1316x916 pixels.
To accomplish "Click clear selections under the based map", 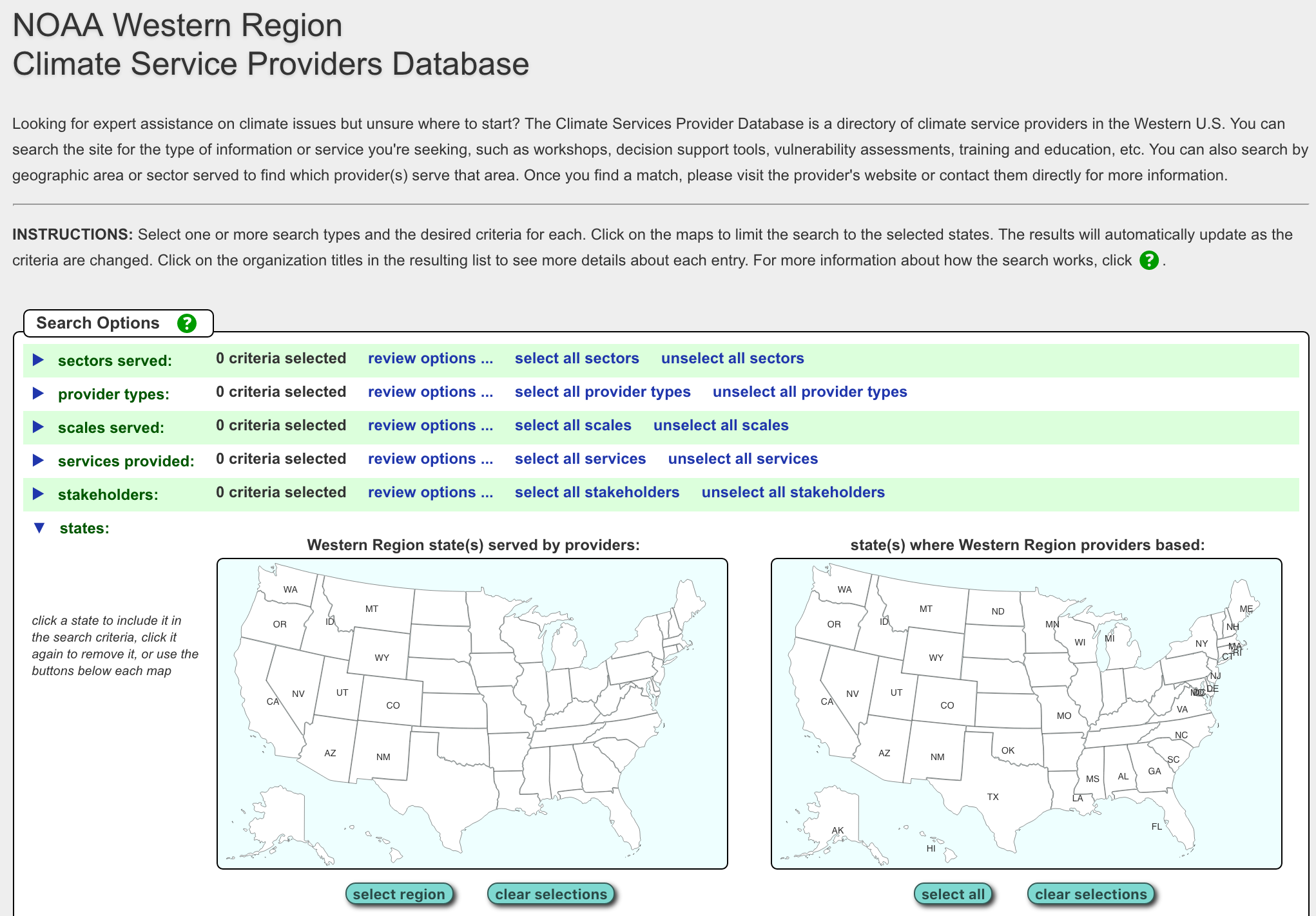I will coord(1091,894).
